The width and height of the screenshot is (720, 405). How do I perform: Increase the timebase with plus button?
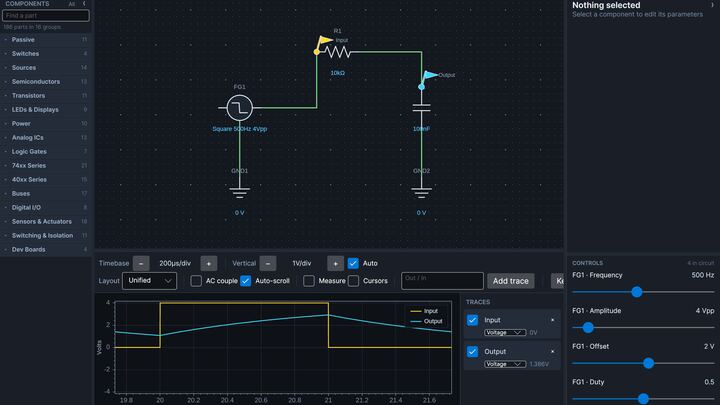click(209, 264)
